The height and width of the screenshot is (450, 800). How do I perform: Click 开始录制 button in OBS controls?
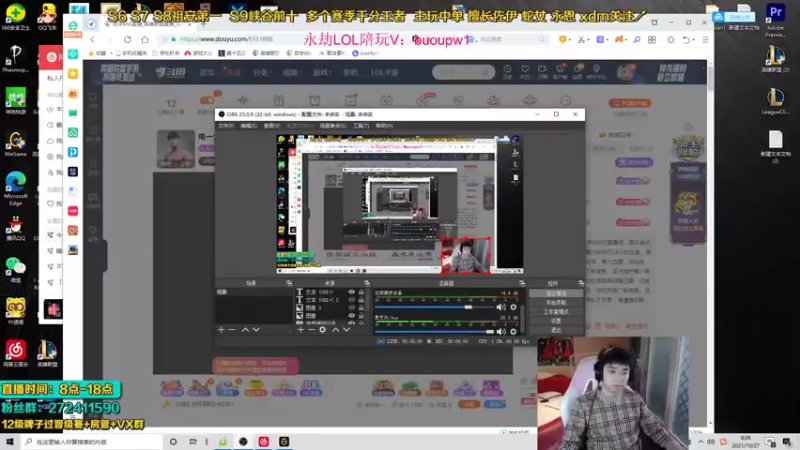pos(556,303)
